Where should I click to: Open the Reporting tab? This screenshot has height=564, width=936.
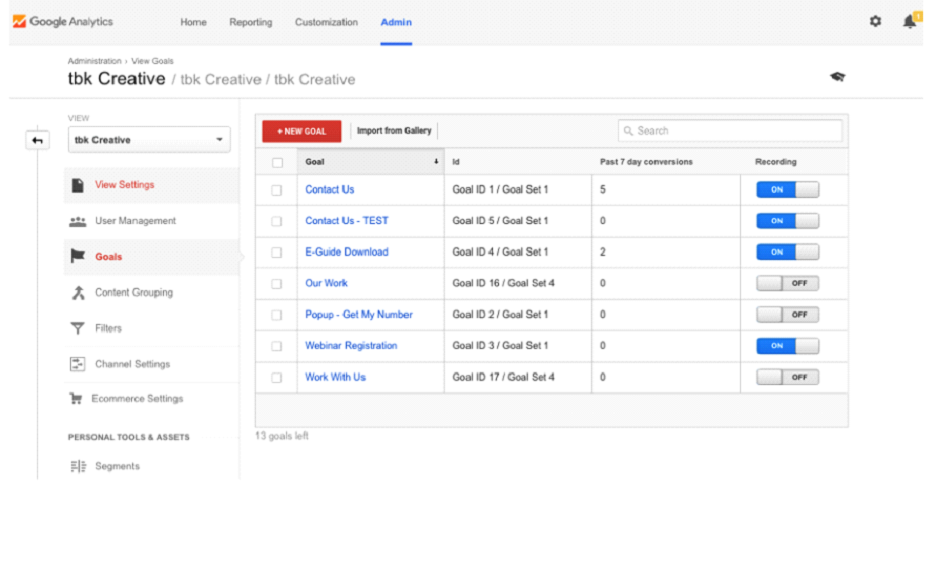tap(251, 22)
